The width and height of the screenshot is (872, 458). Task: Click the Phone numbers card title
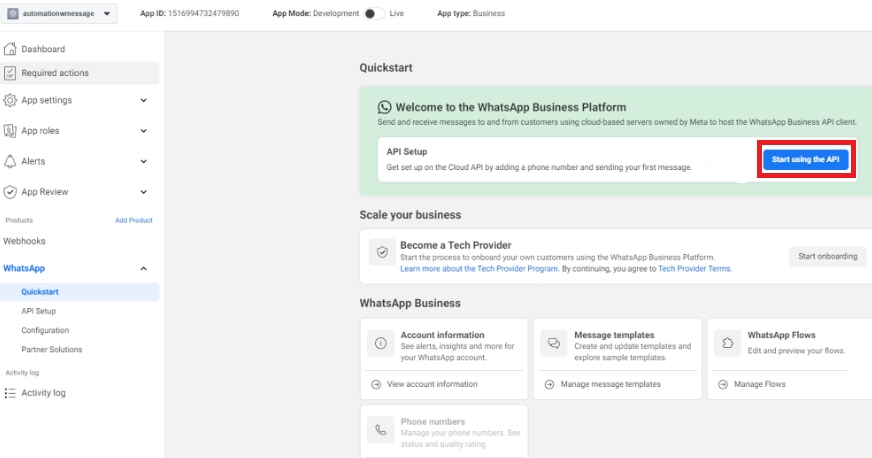pos(433,421)
